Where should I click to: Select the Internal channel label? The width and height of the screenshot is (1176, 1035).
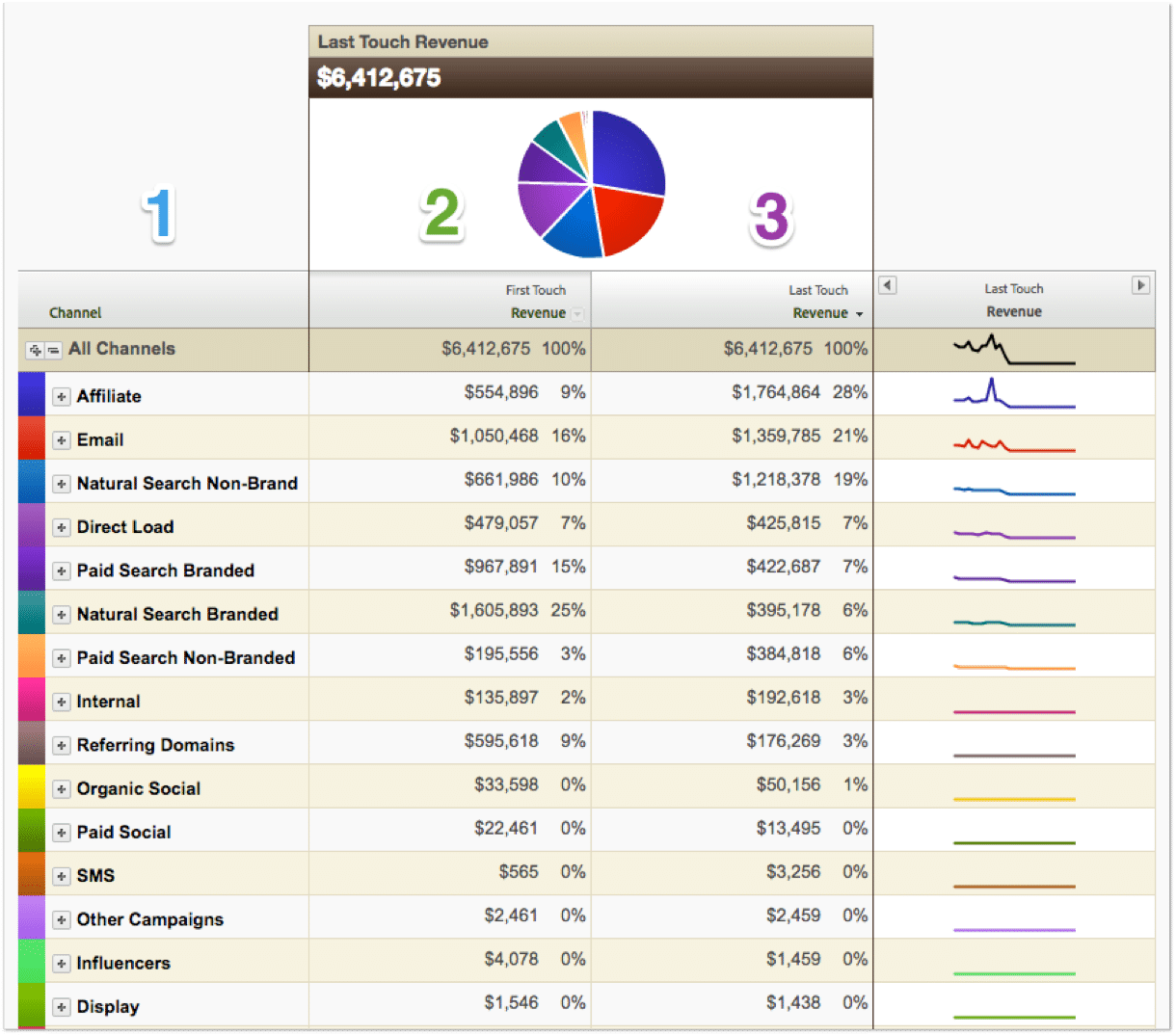pyautogui.click(x=109, y=702)
